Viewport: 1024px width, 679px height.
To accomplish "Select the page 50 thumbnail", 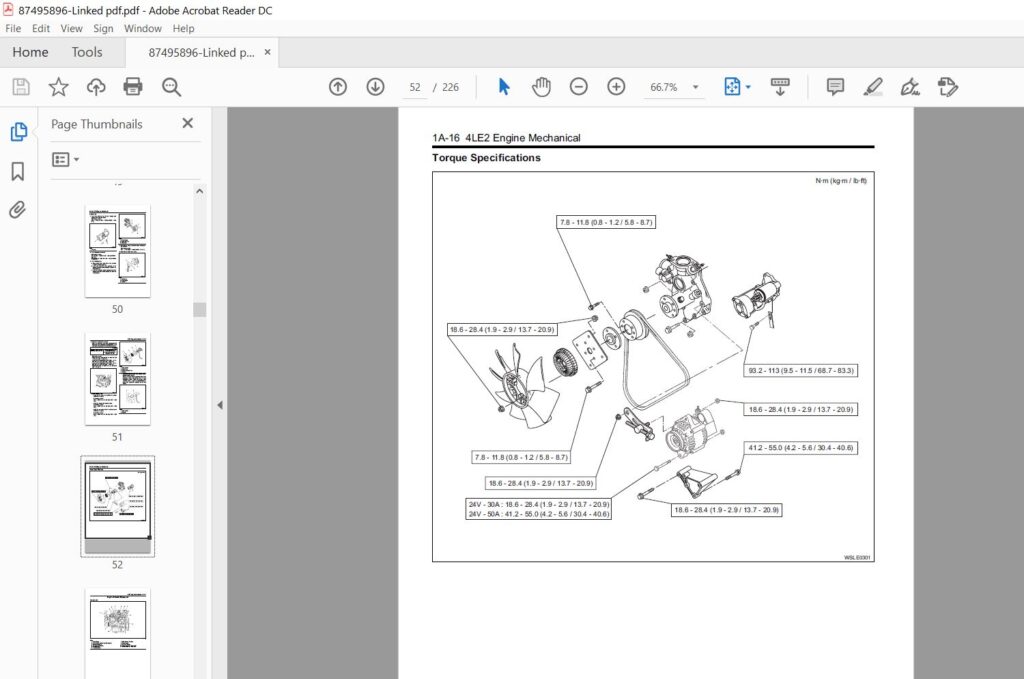I will (x=118, y=251).
